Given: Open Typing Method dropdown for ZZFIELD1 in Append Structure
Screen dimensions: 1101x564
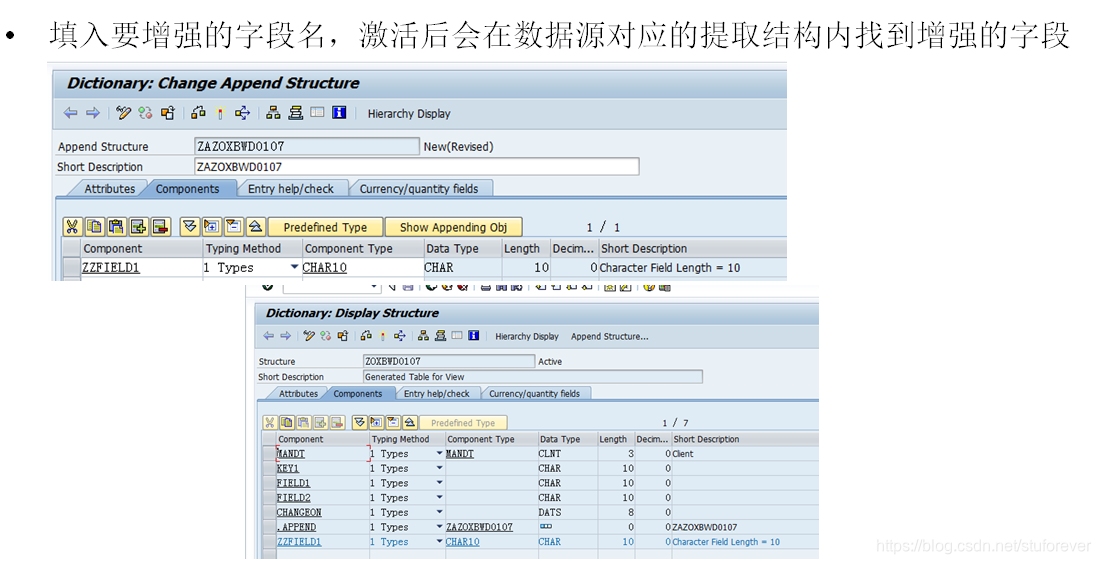Looking at the screenshot, I should click(294, 268).
